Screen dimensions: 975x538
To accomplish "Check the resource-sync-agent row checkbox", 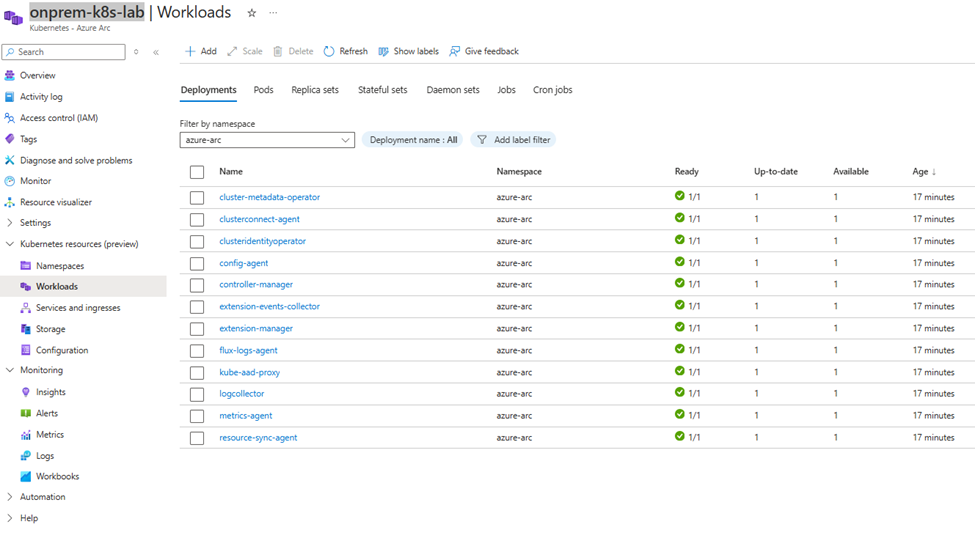I will click(x=197, y=438).
